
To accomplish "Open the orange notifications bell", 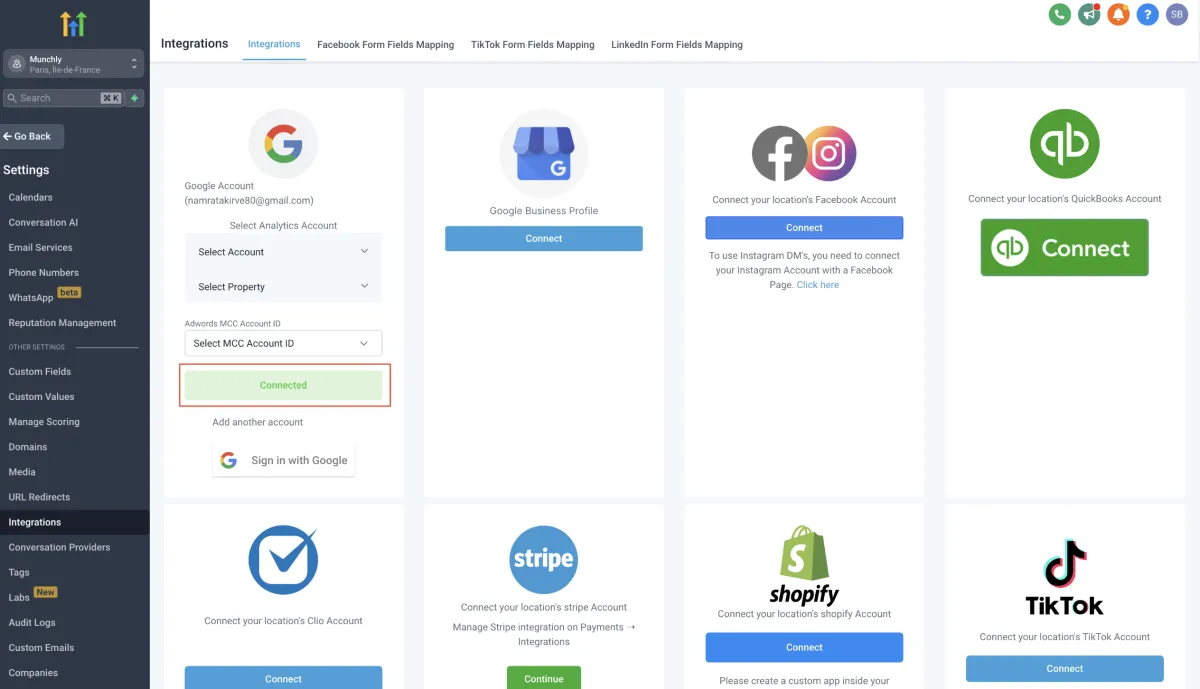I will 1118,14.
